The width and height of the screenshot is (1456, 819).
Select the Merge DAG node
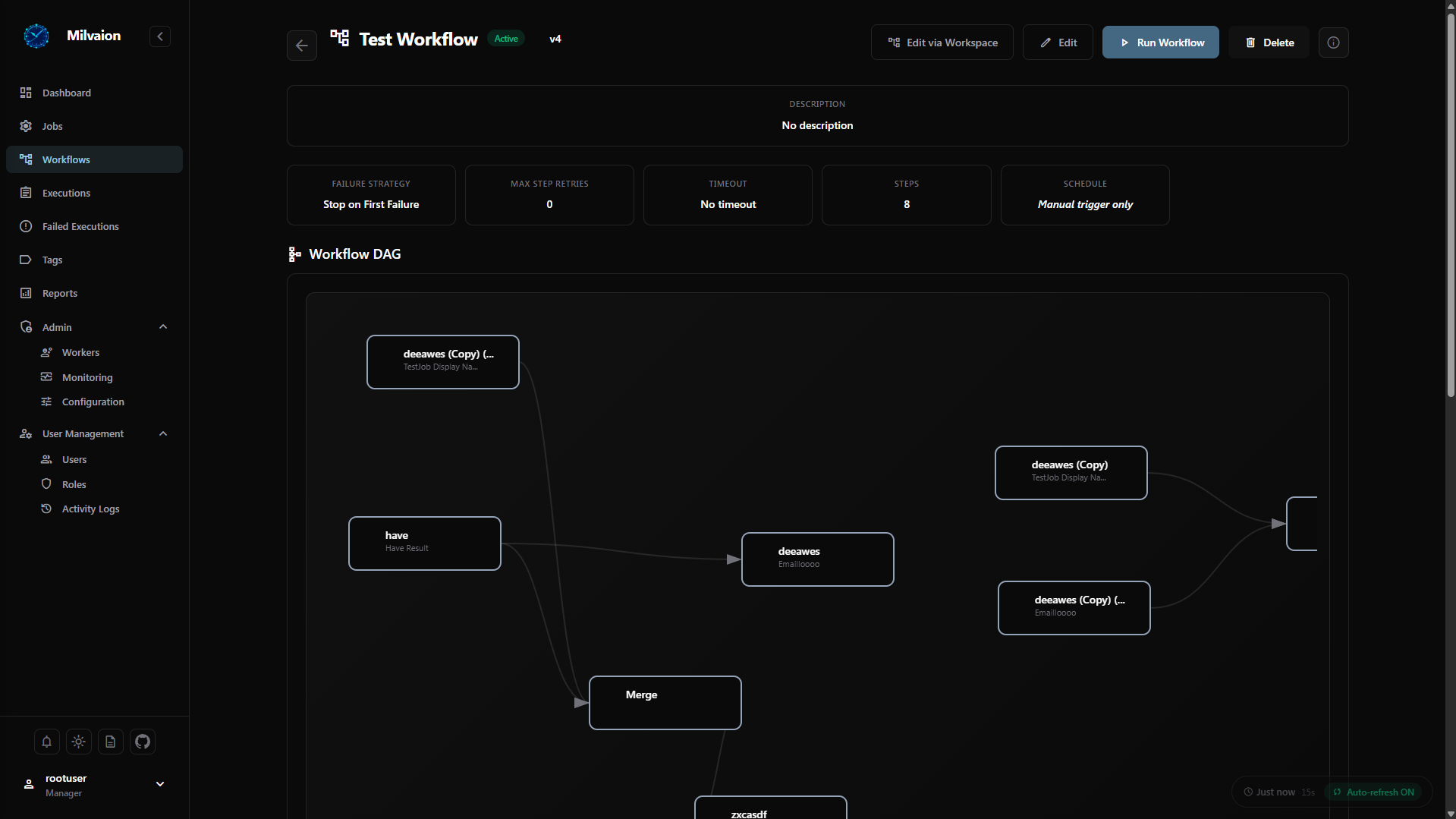pos(665,703)
